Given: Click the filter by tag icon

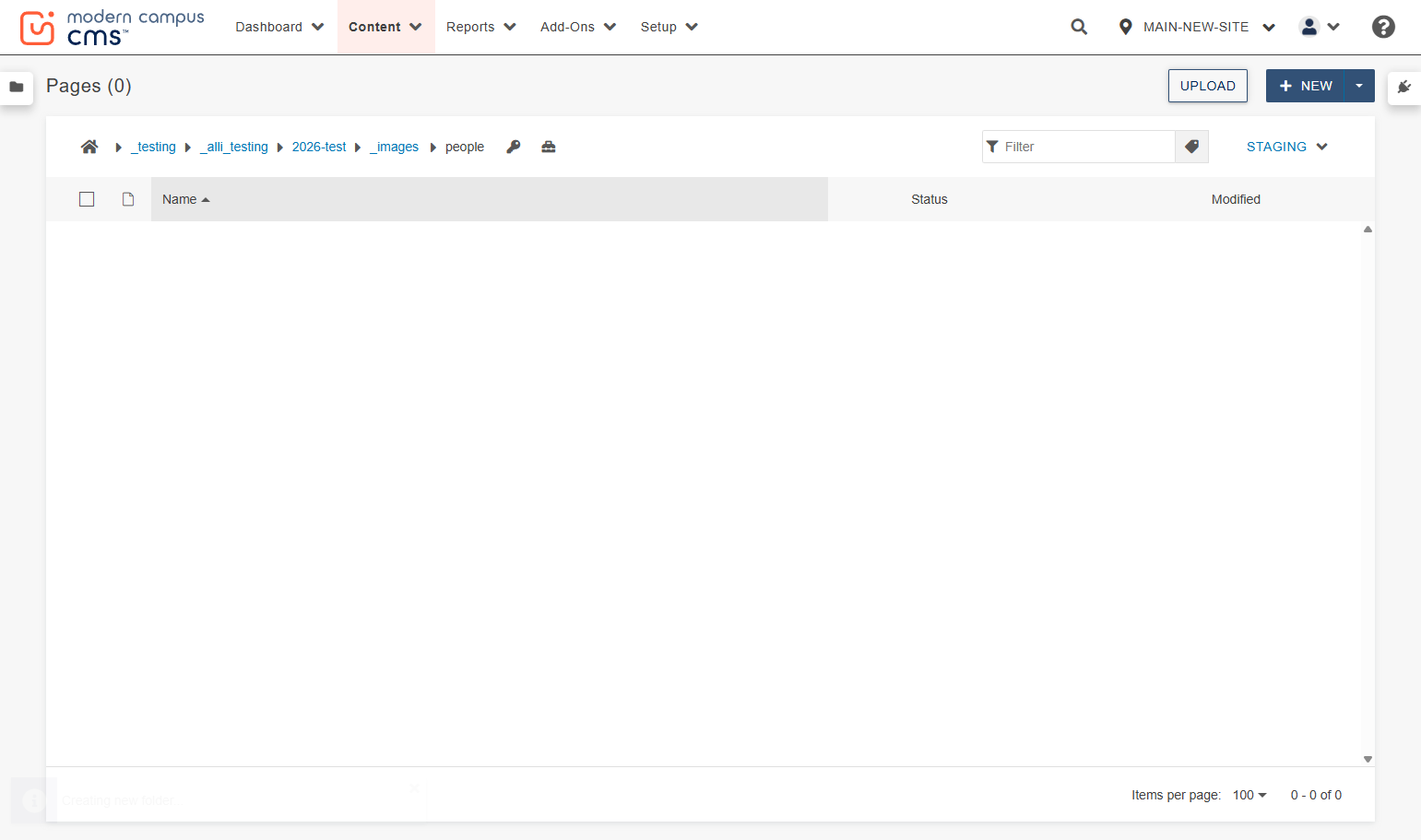Looking at the screenshot, I should (1191, 147).
